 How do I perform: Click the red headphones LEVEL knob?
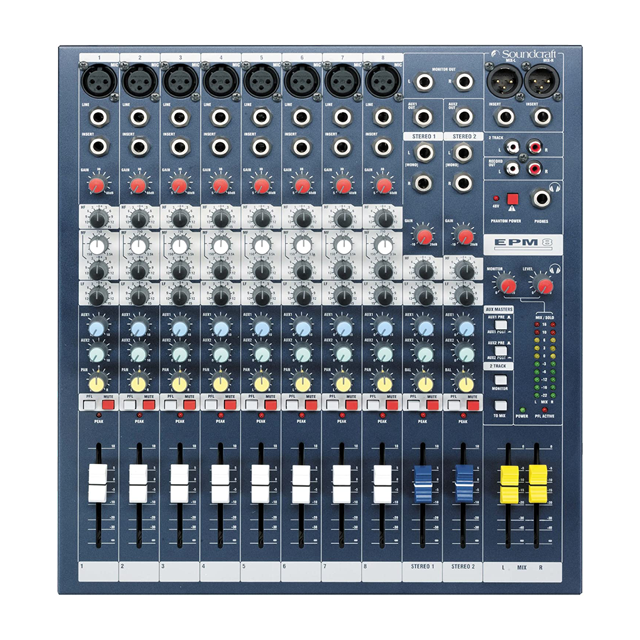tap(544, 285)
